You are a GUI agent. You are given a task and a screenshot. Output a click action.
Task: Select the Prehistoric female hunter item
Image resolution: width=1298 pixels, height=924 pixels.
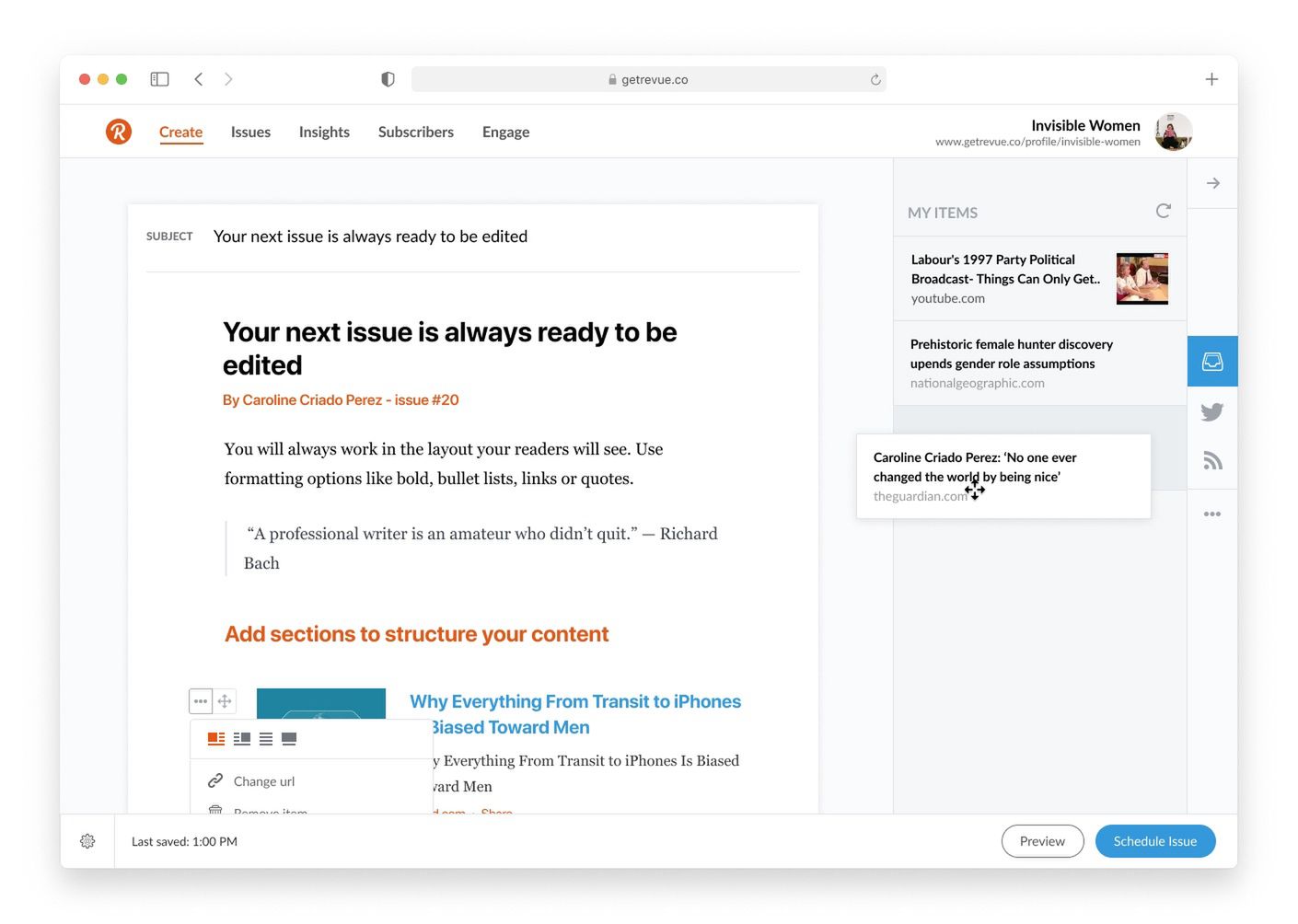coord(1040,364)
